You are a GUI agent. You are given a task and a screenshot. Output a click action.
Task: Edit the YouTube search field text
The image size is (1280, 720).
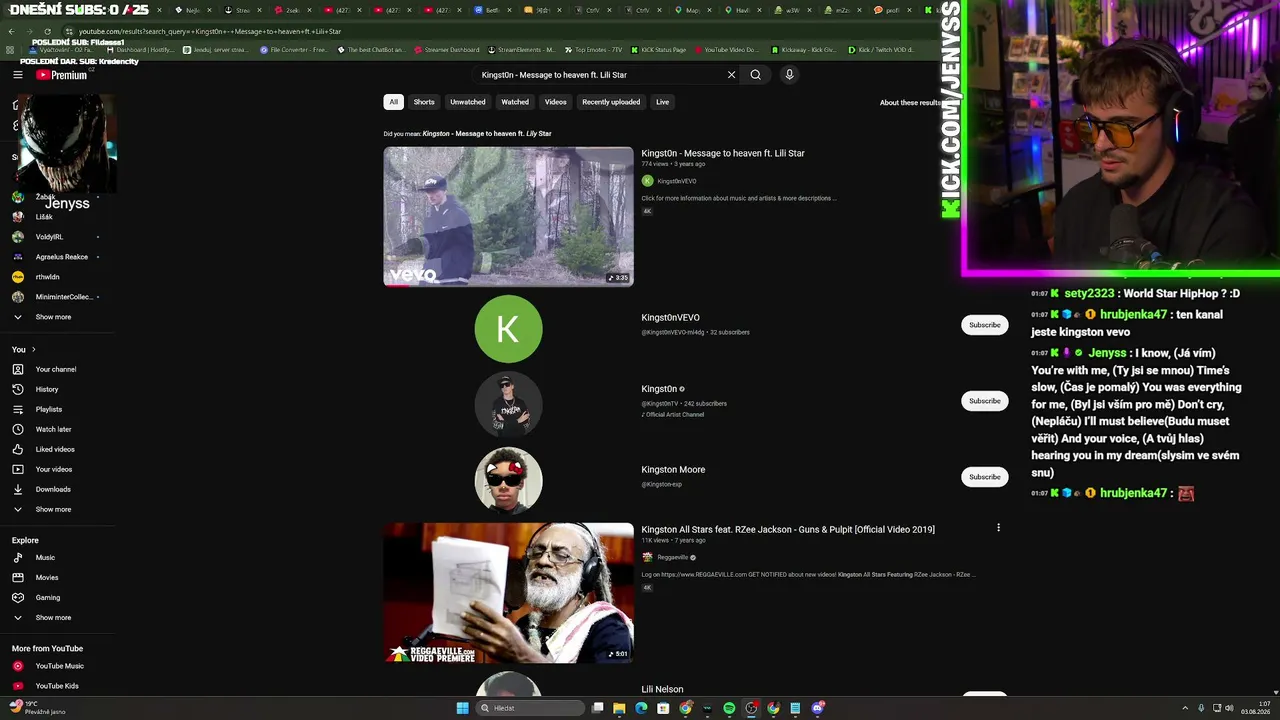click(x=600, y=75)
